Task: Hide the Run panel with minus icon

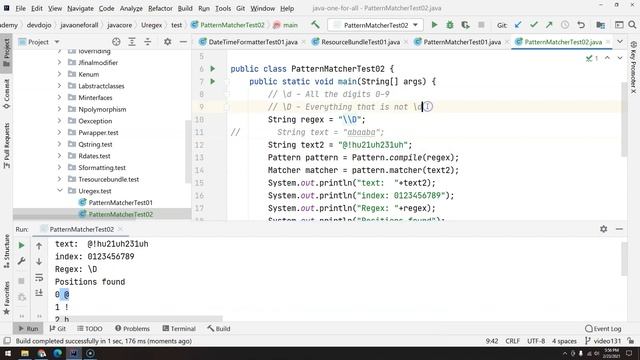Action: (619, 229)
